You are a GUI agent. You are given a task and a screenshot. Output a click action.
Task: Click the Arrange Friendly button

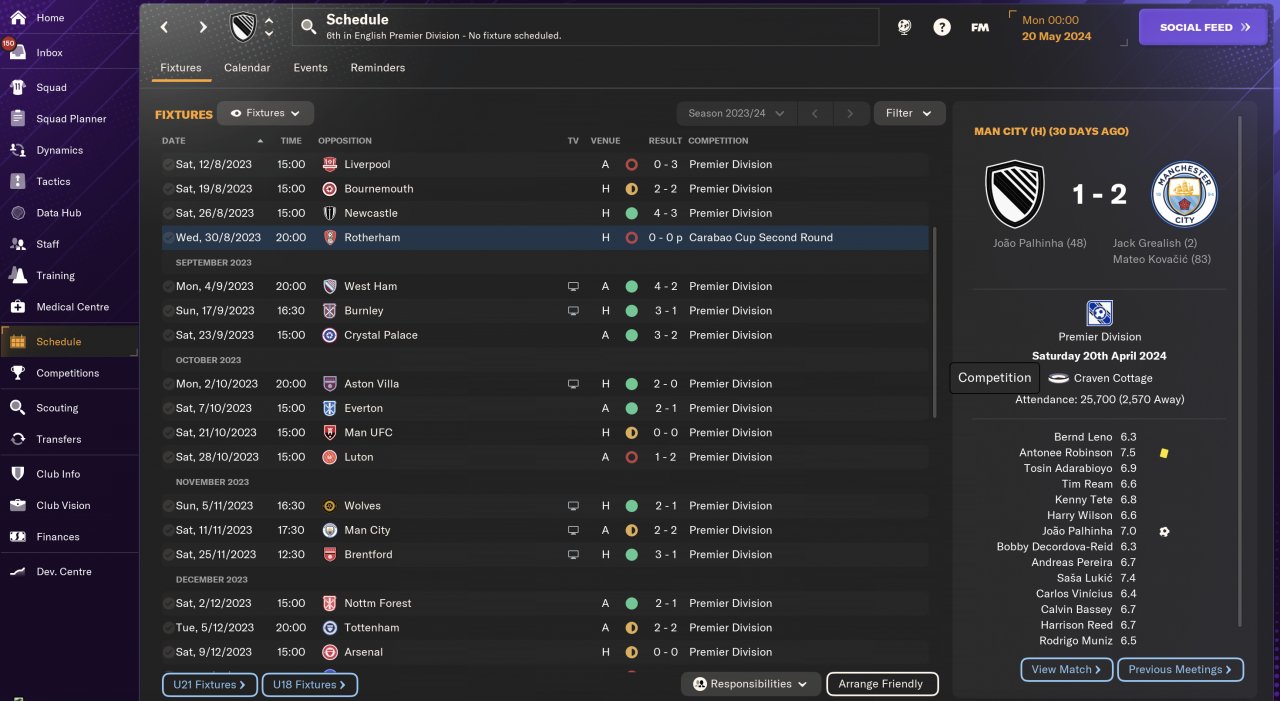[x=882, y=684]
